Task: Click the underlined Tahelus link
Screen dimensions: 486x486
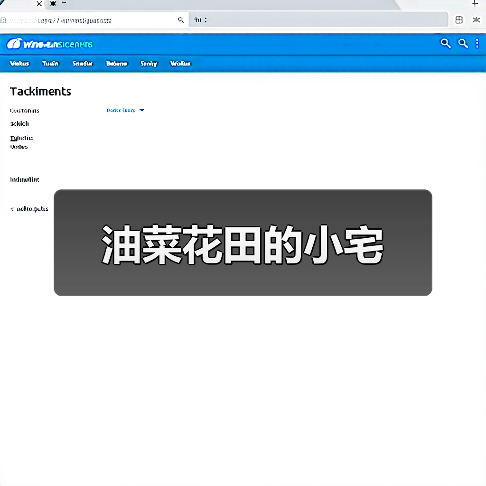Action: [22, 138]
